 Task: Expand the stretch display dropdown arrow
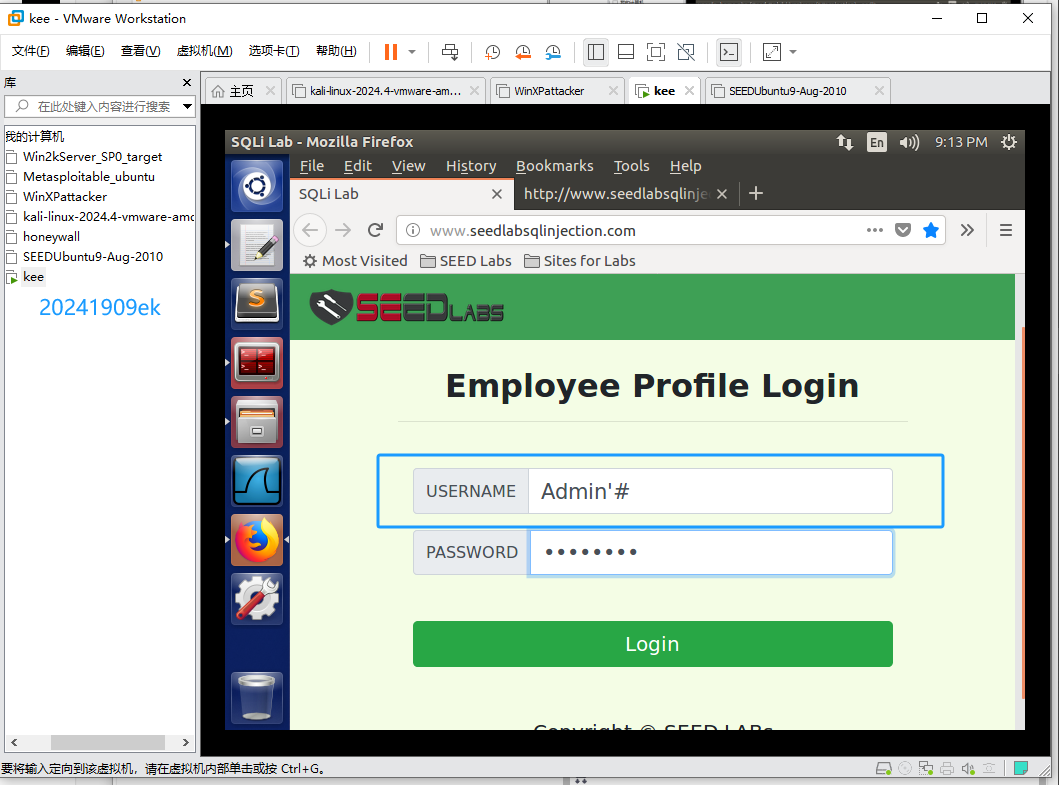point(793,52)
